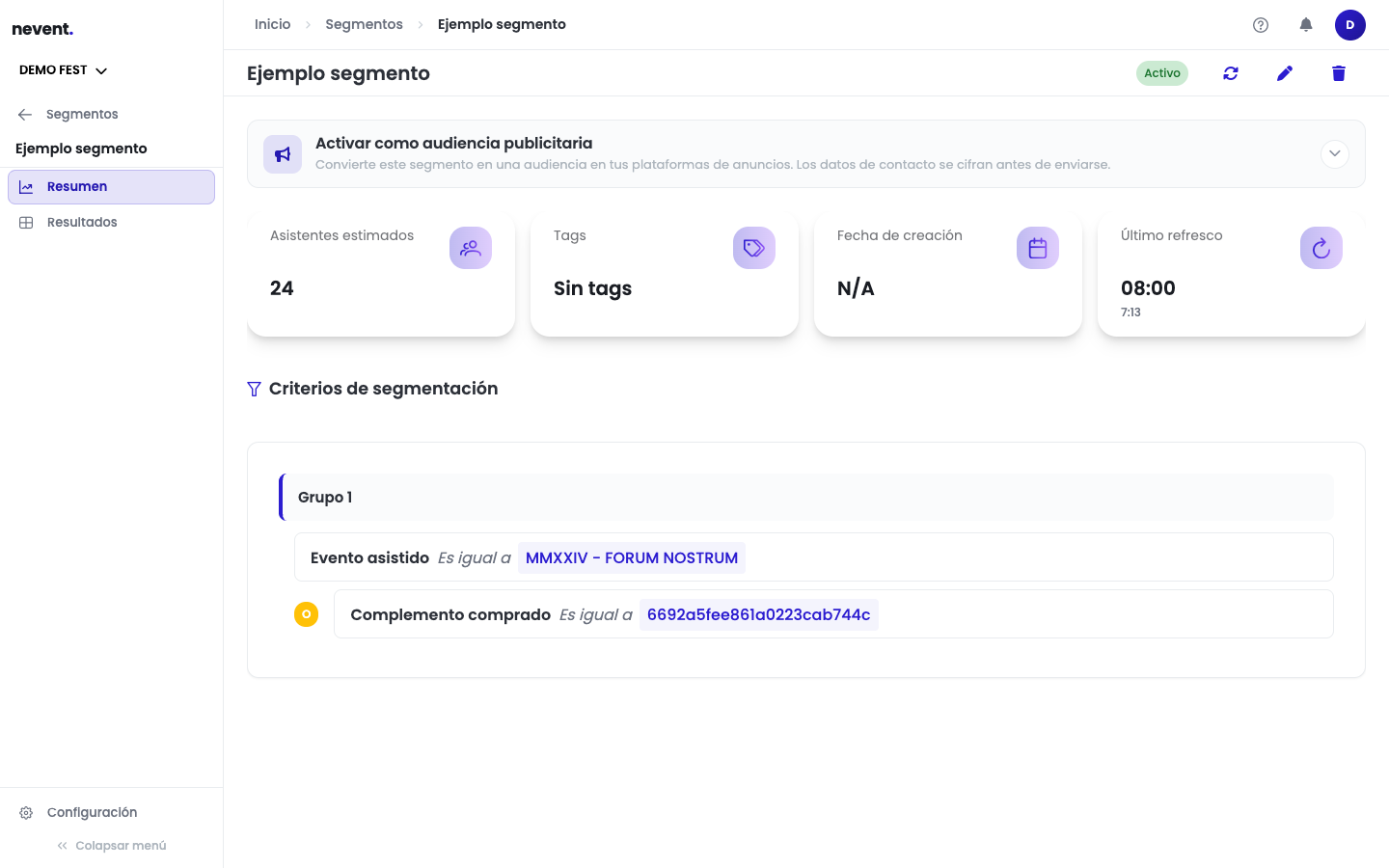Click the 08:00 last refresh value
This screenshot has height=868, width=1389.
1148,288
